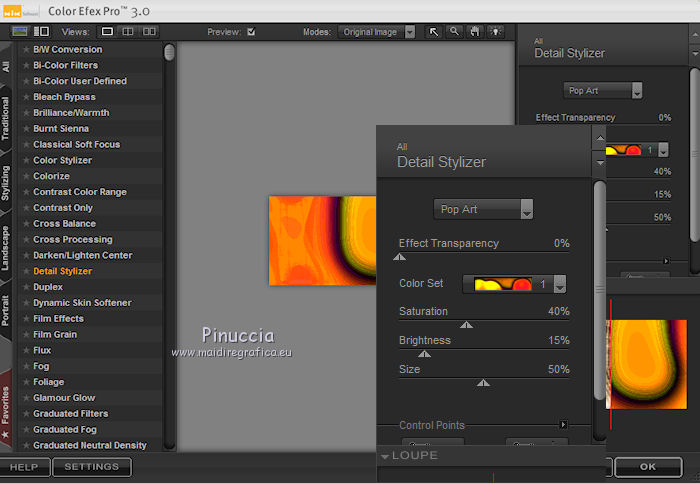This screenshot has width=700, height=484.
Task: Click the Brightness slider handle in enlarged panel
Action: point(424,354)
